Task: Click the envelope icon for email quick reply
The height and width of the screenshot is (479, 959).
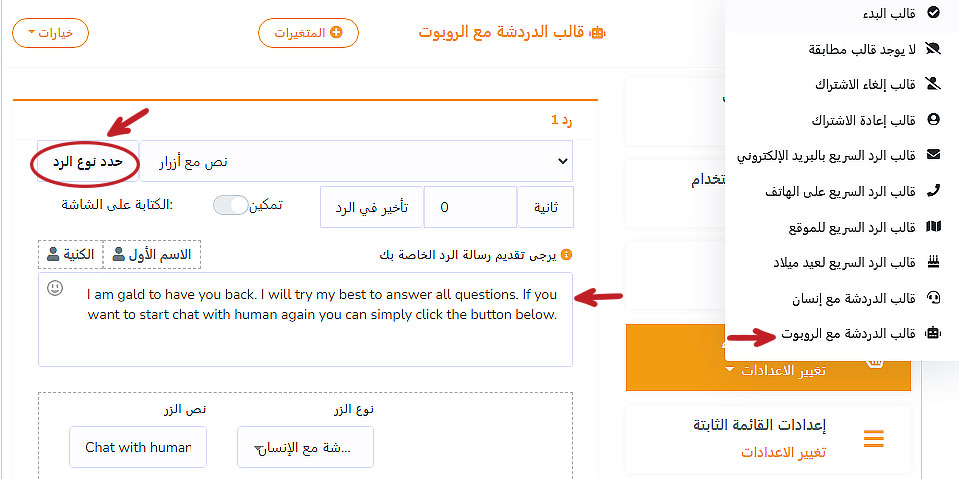Action: point(934,155)
